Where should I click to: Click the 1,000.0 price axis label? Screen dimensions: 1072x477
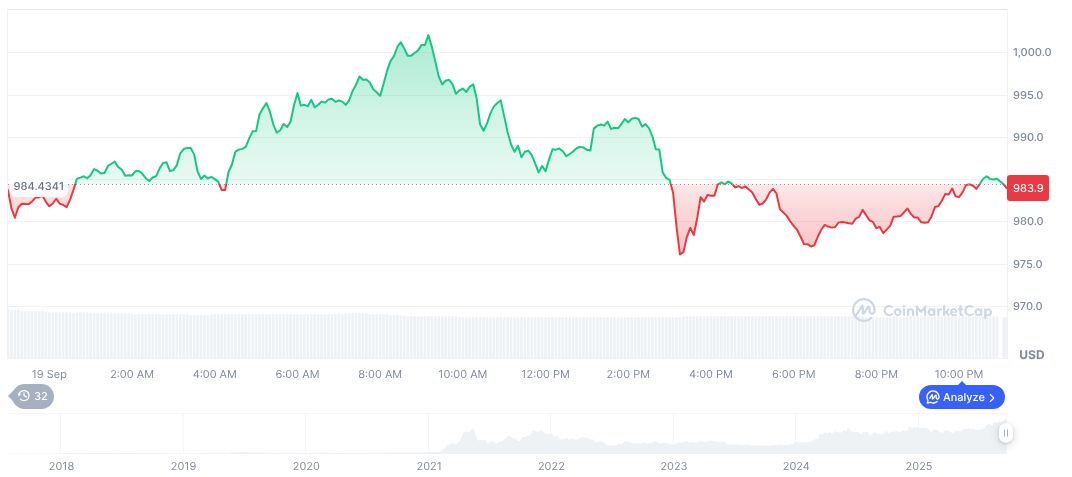click(1032, 52)
